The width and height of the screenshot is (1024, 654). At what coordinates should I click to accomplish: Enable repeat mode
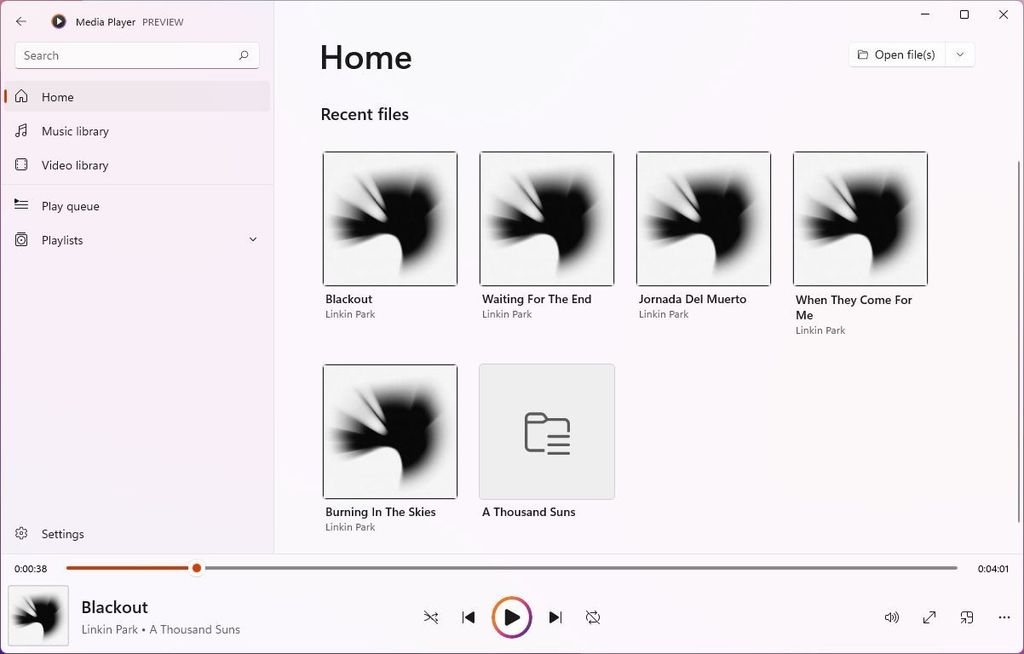coord(593,617)
